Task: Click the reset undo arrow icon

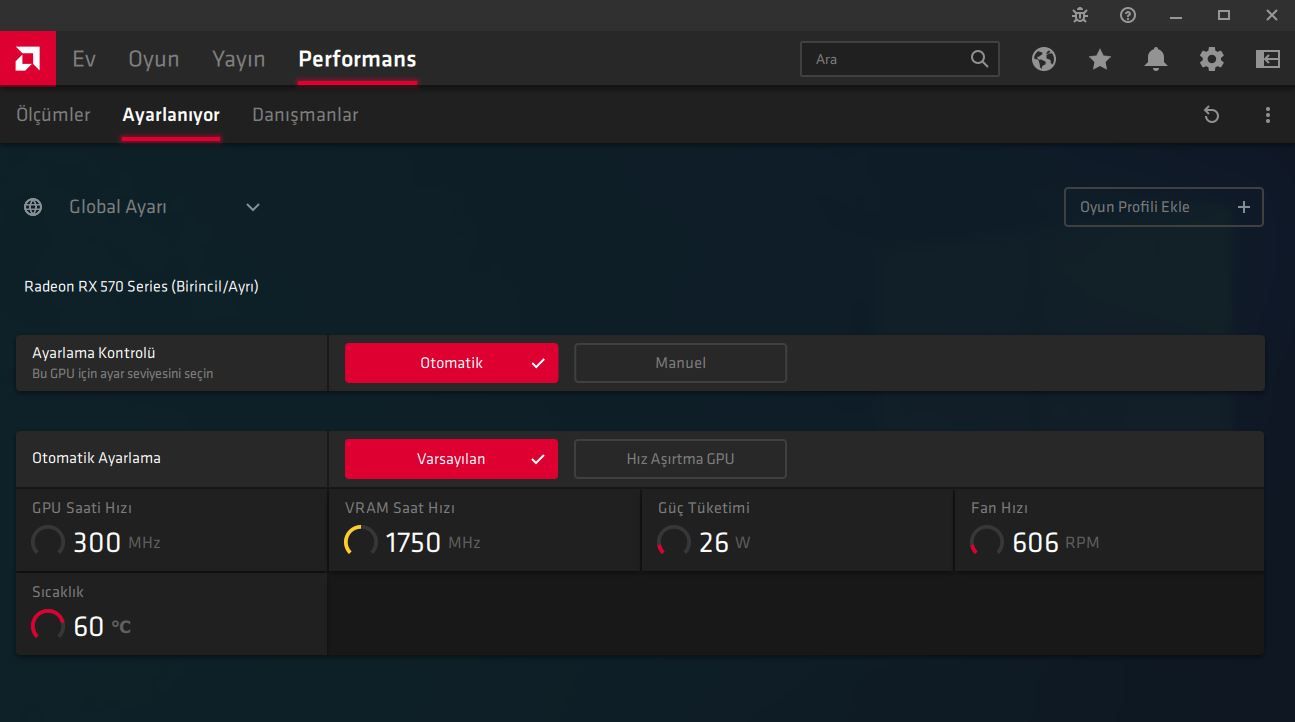Action: (x=1212, y=115)
